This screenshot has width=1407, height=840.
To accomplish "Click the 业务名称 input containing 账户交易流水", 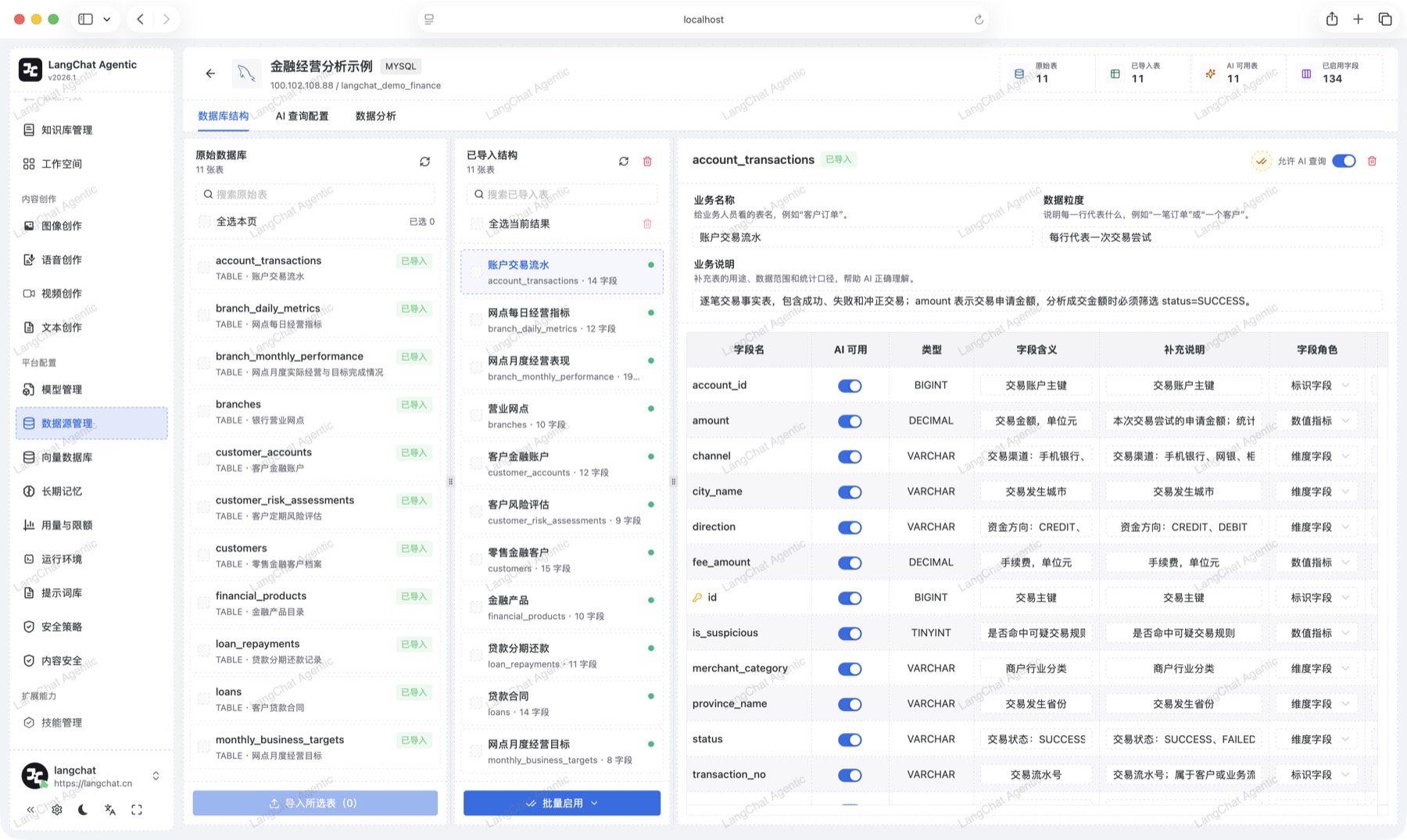I will pyautogui.click(x=862, y=238).
